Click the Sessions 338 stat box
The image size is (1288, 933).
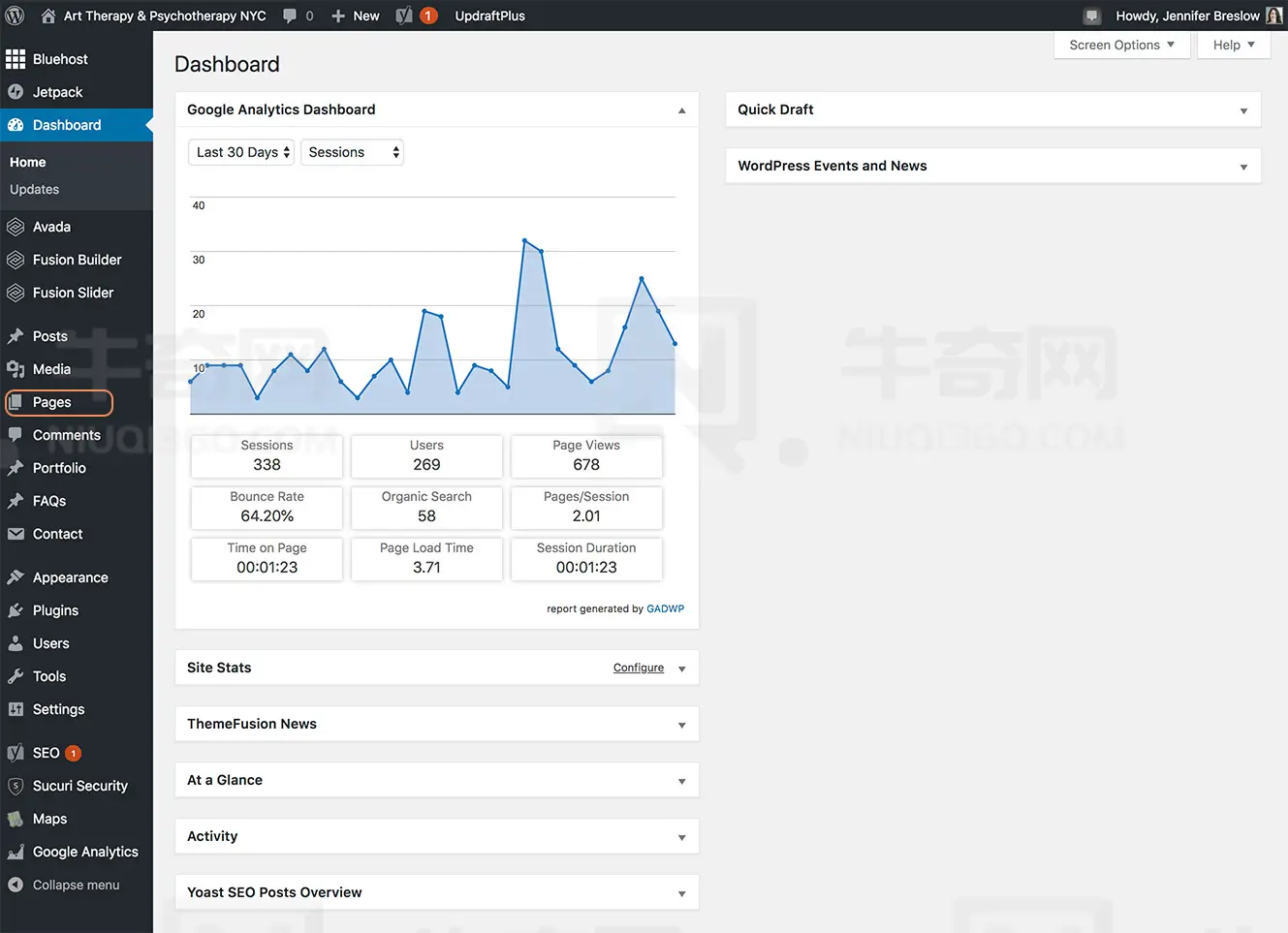click(x=267, y=456)
